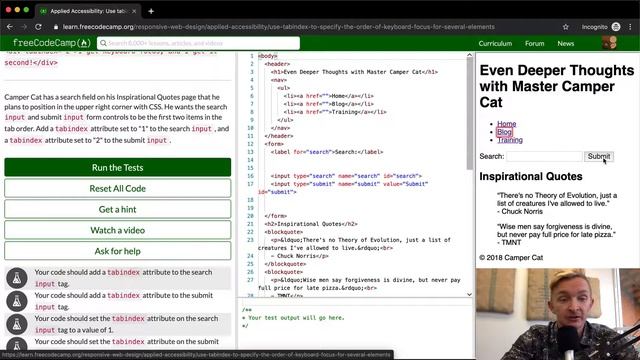
Task: Click Reset All Code button
Action: tap(118, 188)
